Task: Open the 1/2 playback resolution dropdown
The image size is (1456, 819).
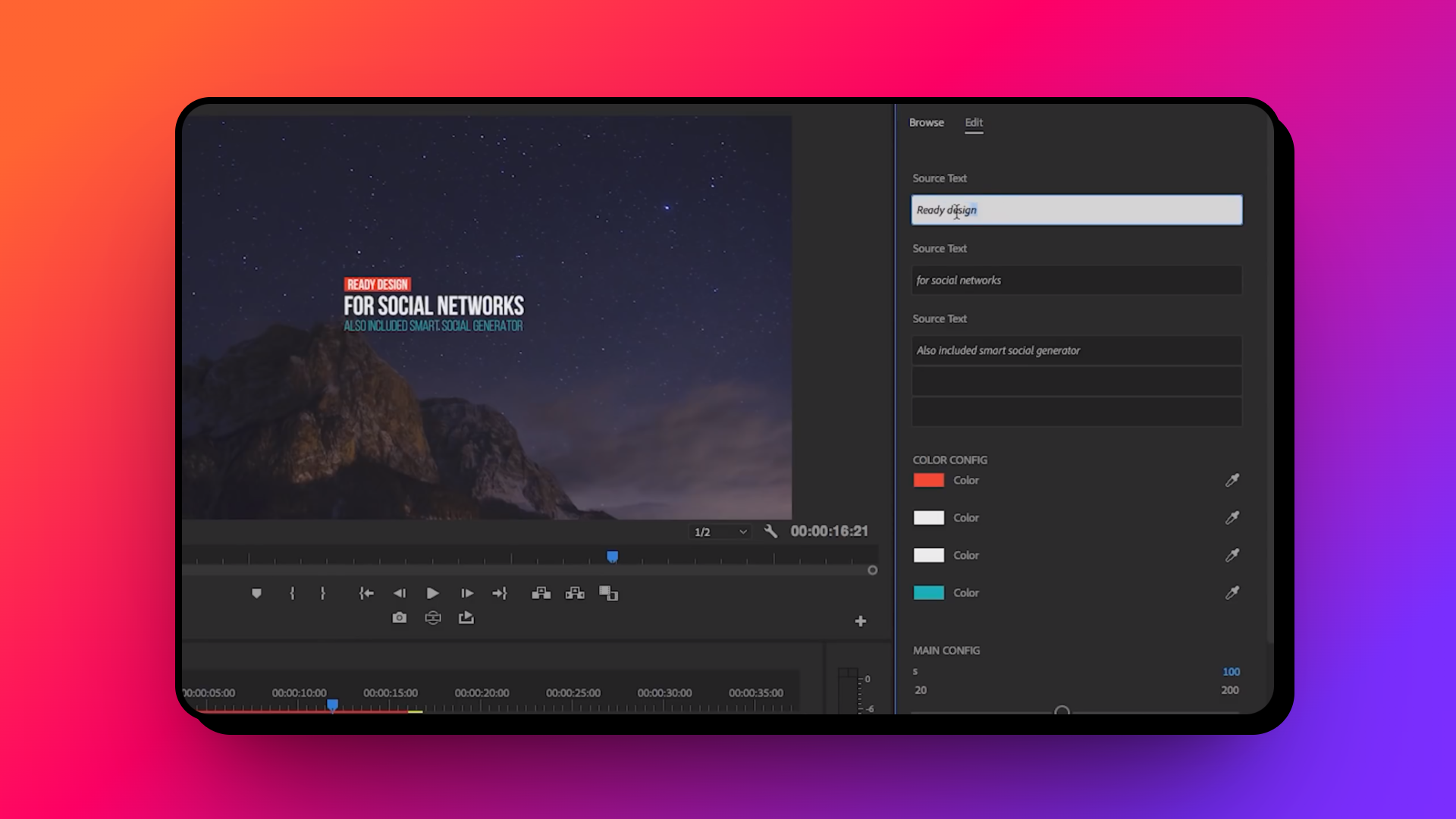Action: (x=720, y=532)
